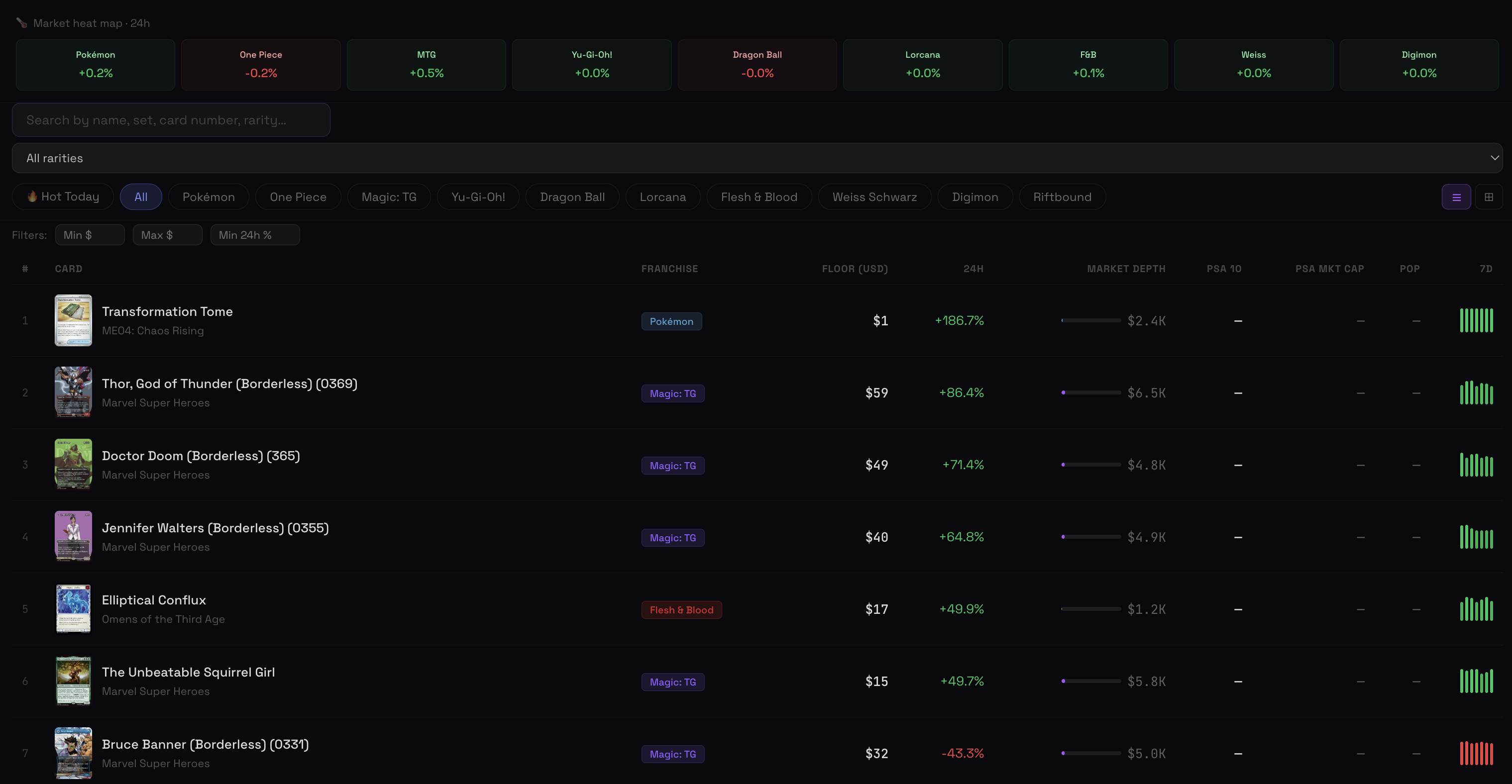
Task: Toggle the Riftbound franchise filter
Action: 1062,197
